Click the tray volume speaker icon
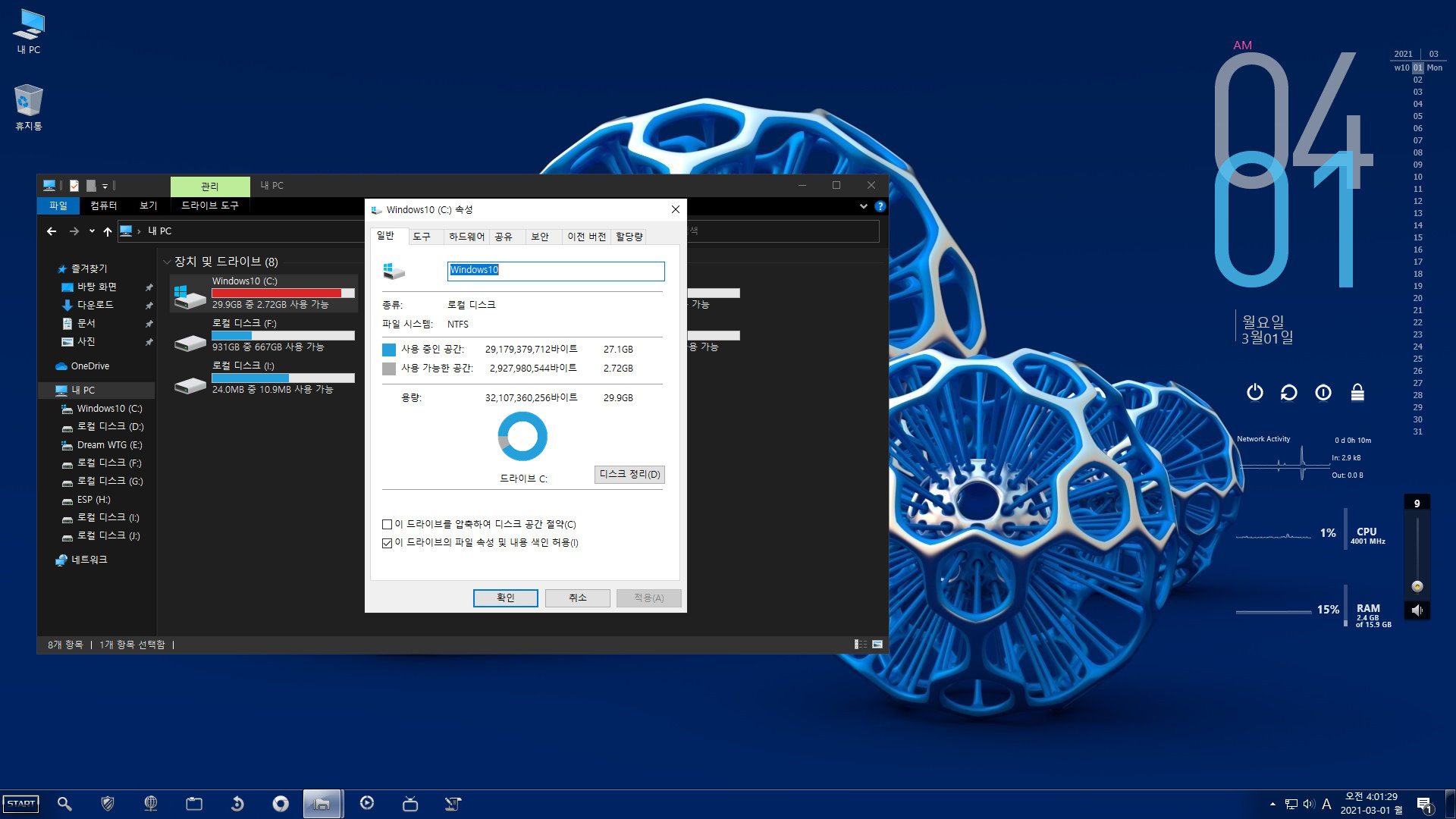 pyautogui.click(x=1309, y=804)
